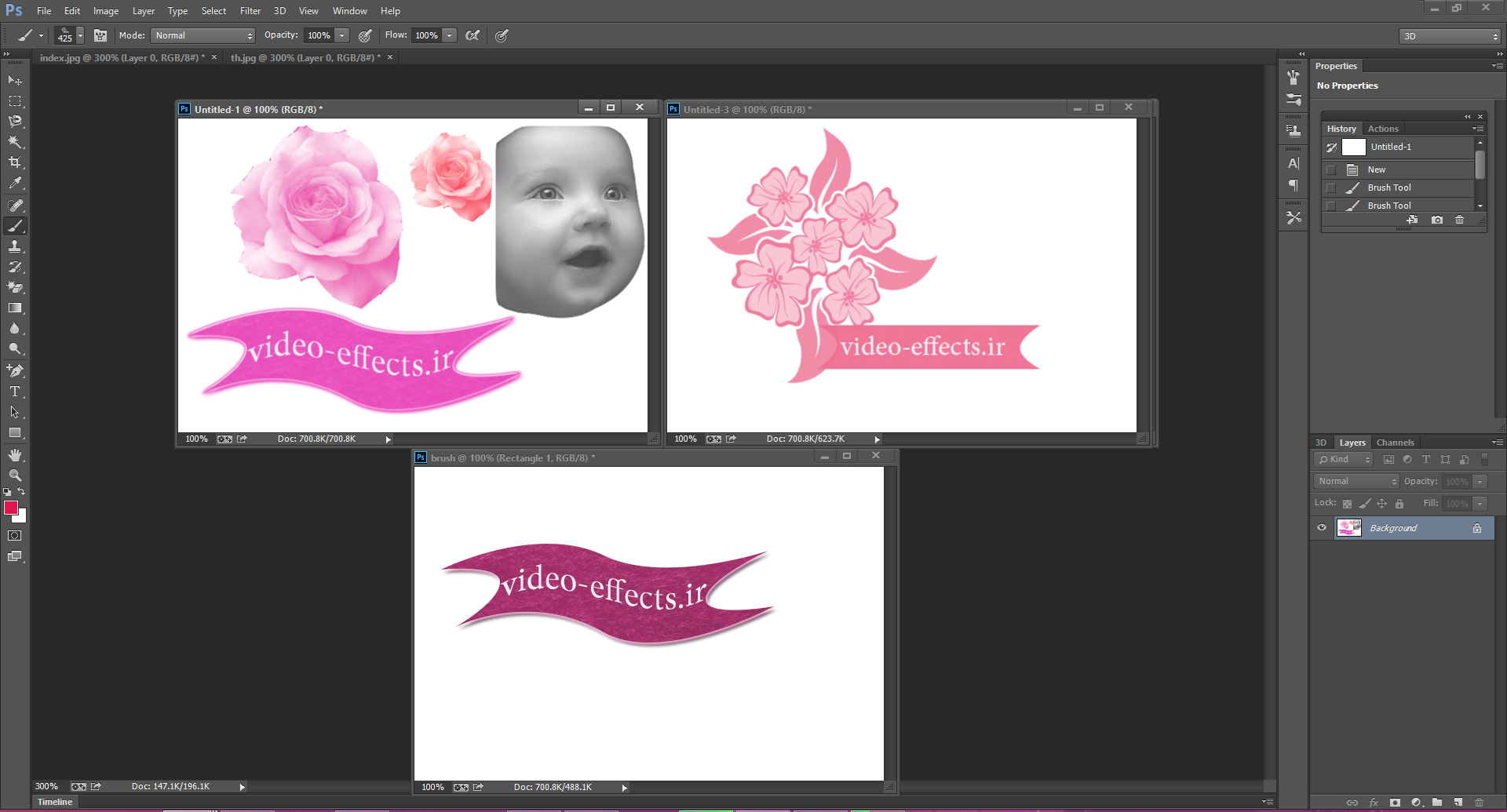Delete current history state trash icon
This screenshot has width=1507, height=812.
pos(1459,220)
